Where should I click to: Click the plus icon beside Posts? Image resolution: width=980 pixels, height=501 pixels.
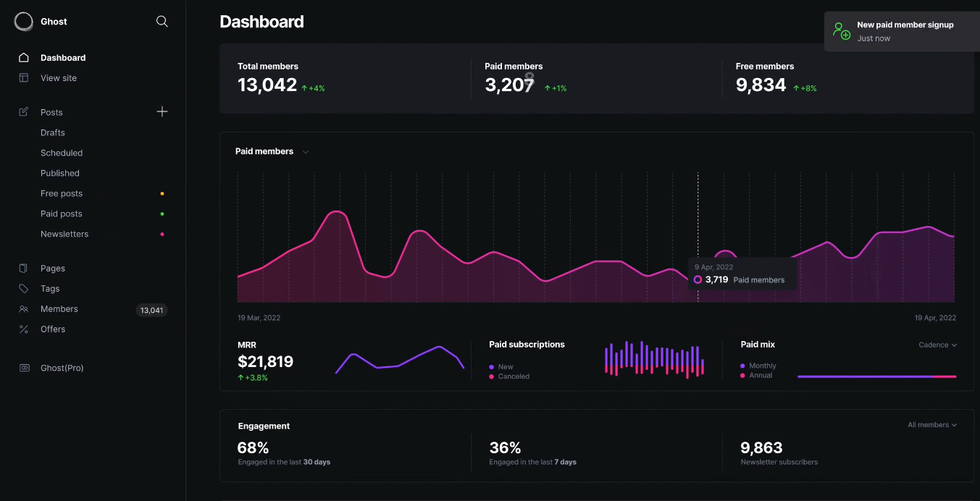coord(162,112)
